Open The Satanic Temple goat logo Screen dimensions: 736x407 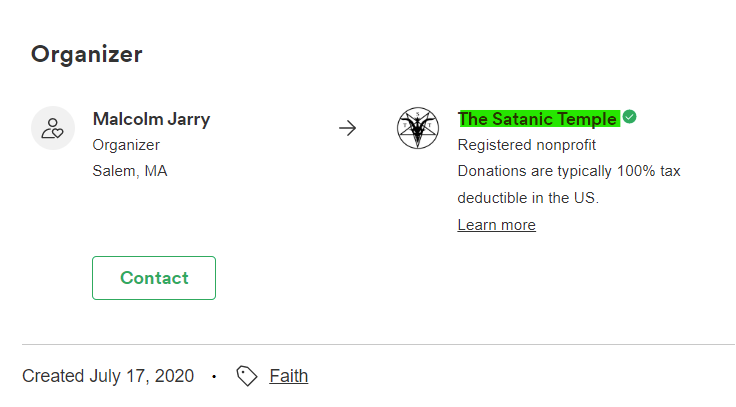click(418, 128)
